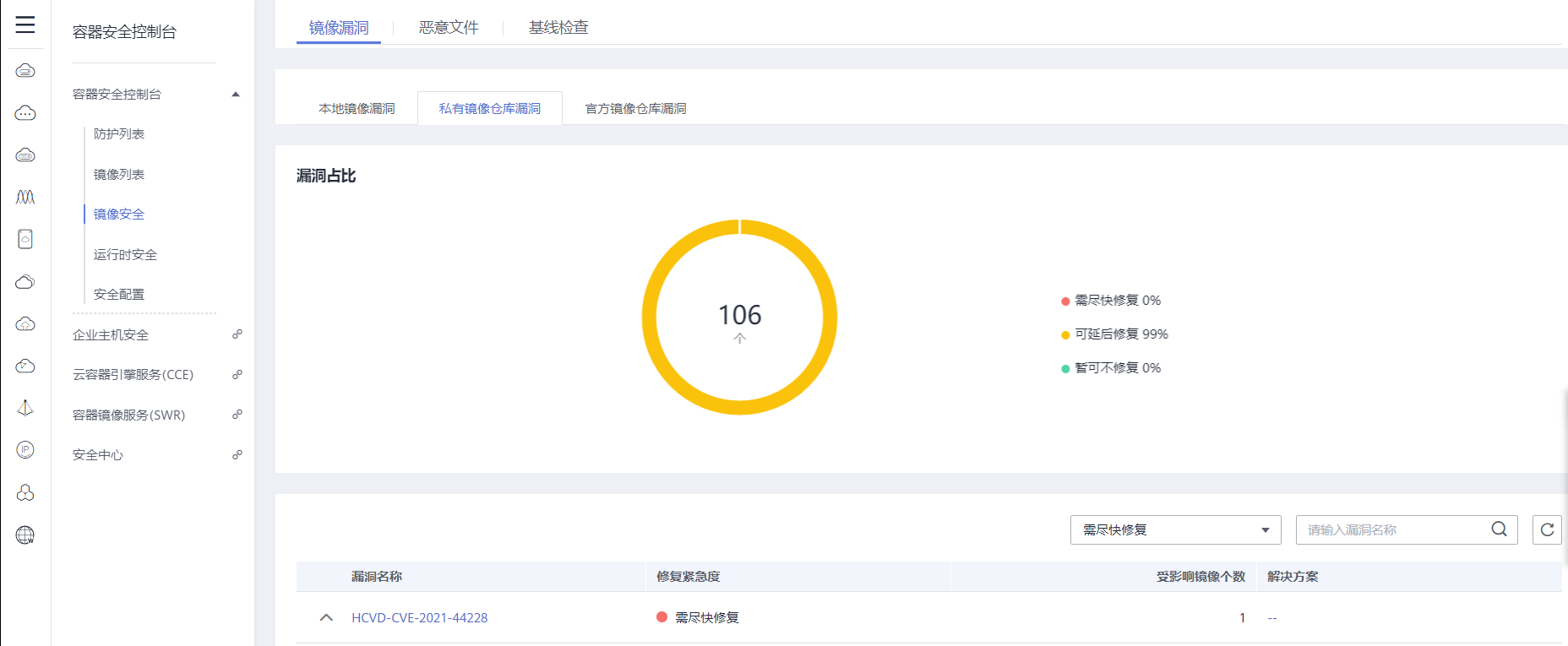Open 容器镜像服务(SWR) from the sidebar

click(x=128, y=415)
